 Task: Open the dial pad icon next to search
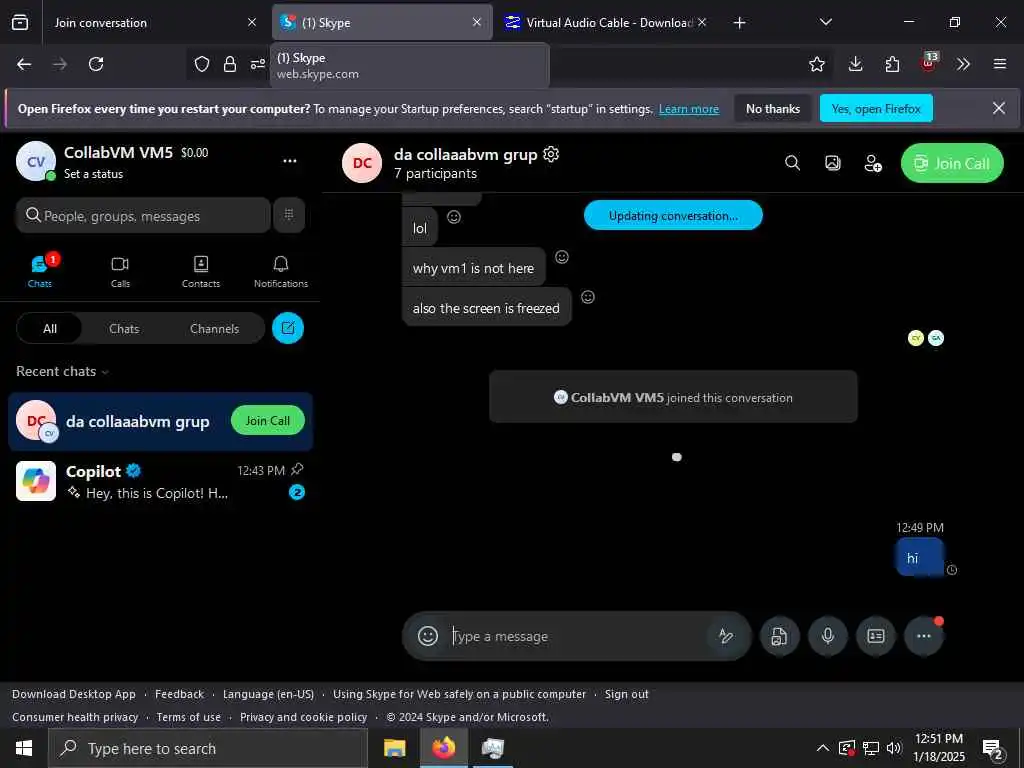(289, 215)
